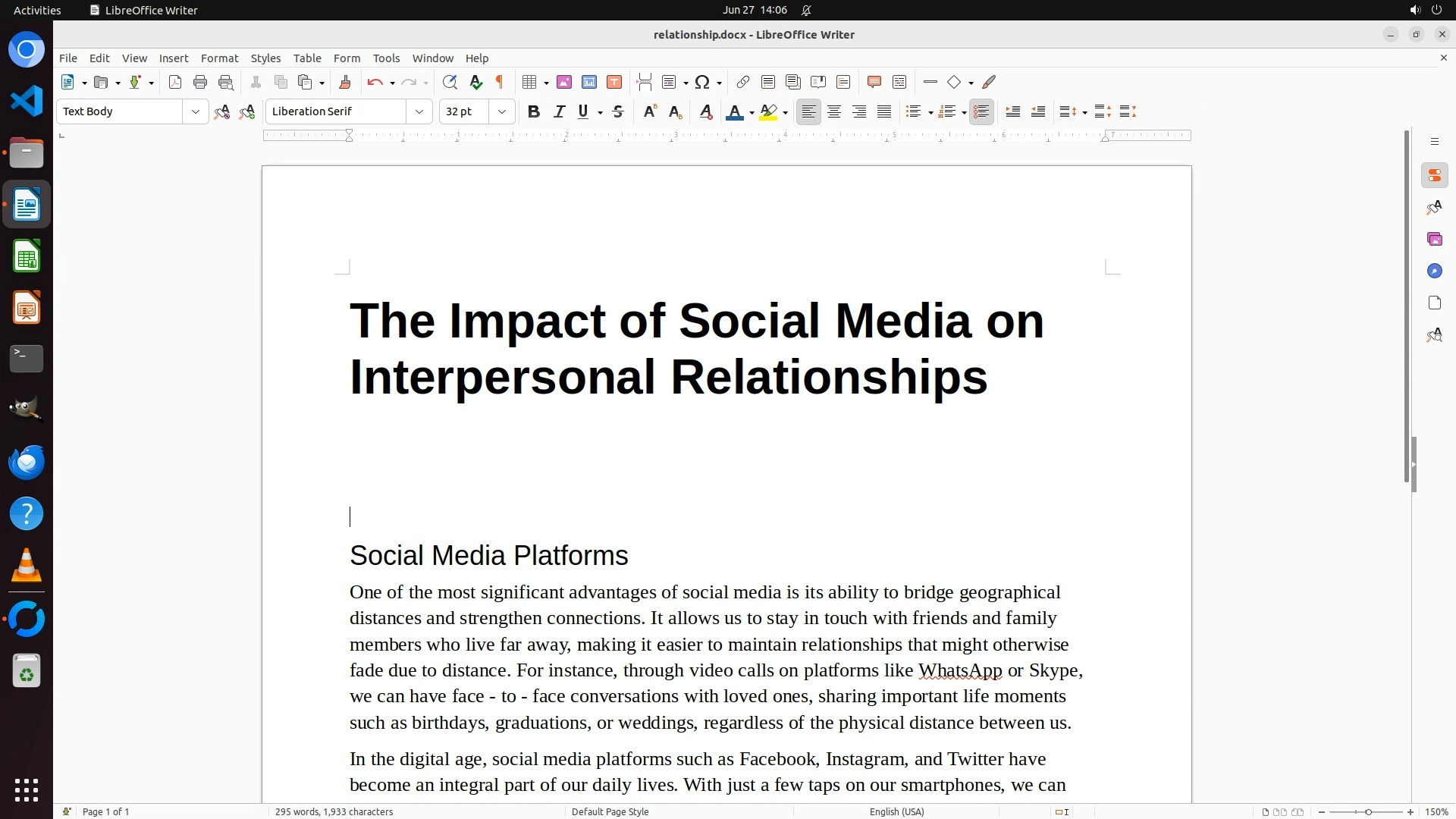
Task: Open the font name dropdown list
Action: (x=419, y=111)
